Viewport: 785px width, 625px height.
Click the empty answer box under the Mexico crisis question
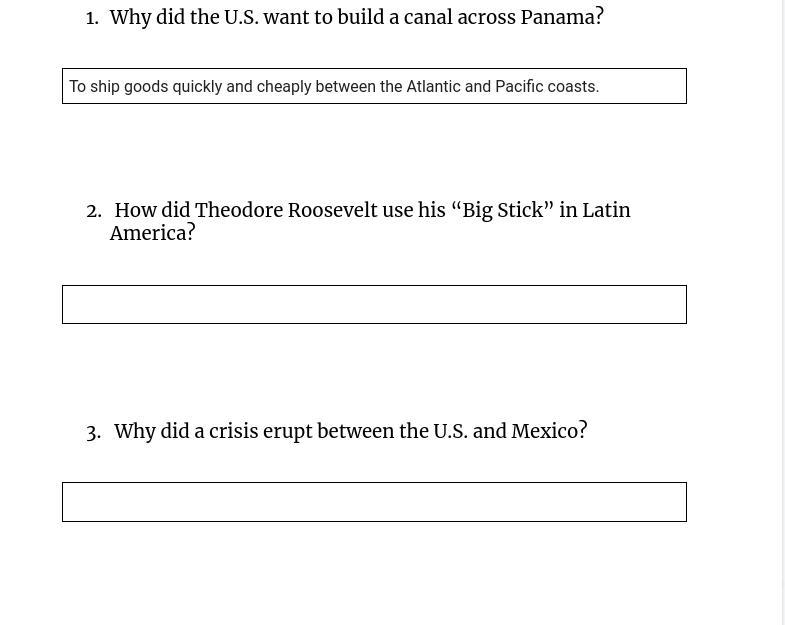coord(374,502)
